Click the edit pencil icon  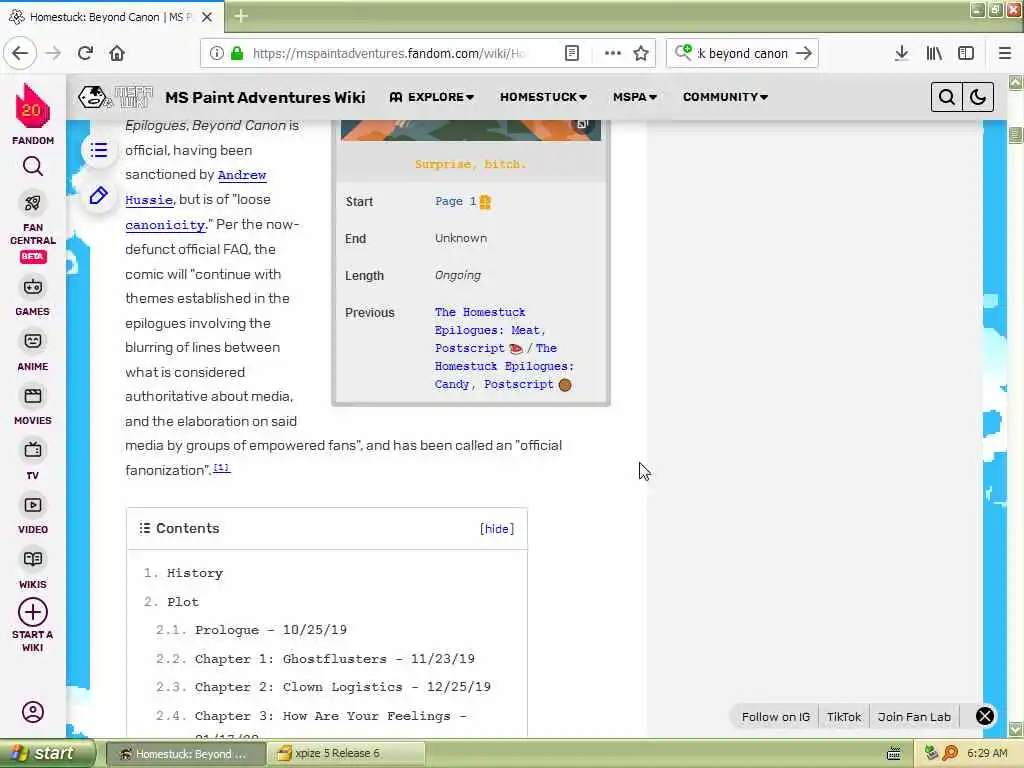99,195
